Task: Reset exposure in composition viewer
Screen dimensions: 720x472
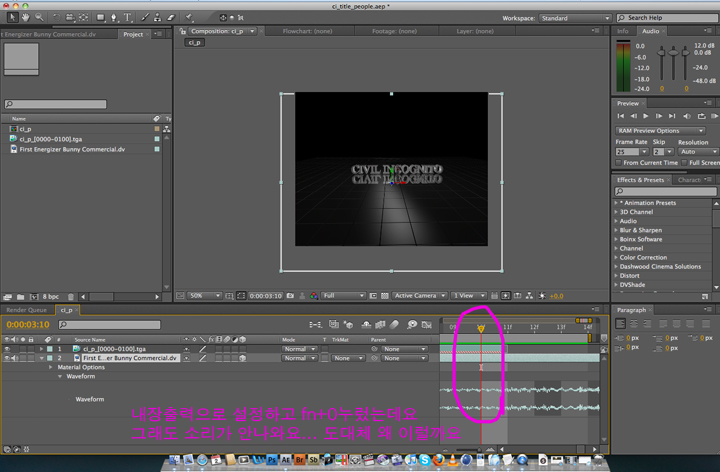Action: pos(542,296)
